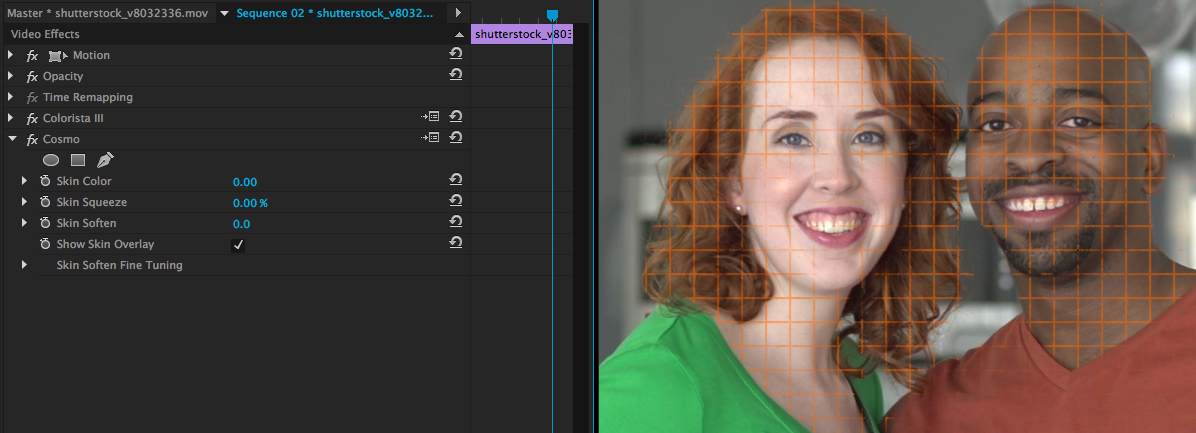Expand the Opacity effect properties

coord(11,76)
